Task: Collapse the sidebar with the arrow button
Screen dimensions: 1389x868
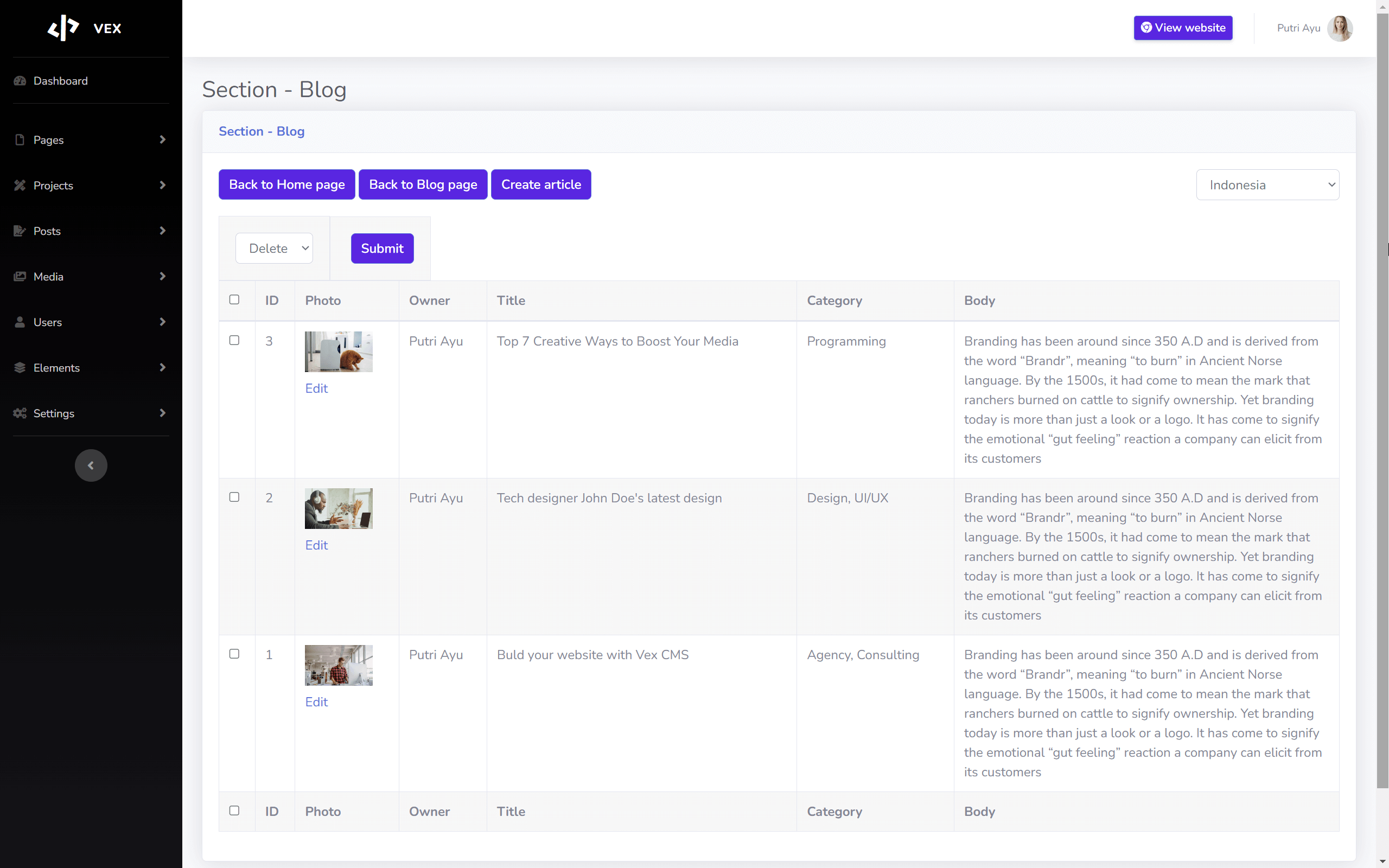Action: coord(91,465)
